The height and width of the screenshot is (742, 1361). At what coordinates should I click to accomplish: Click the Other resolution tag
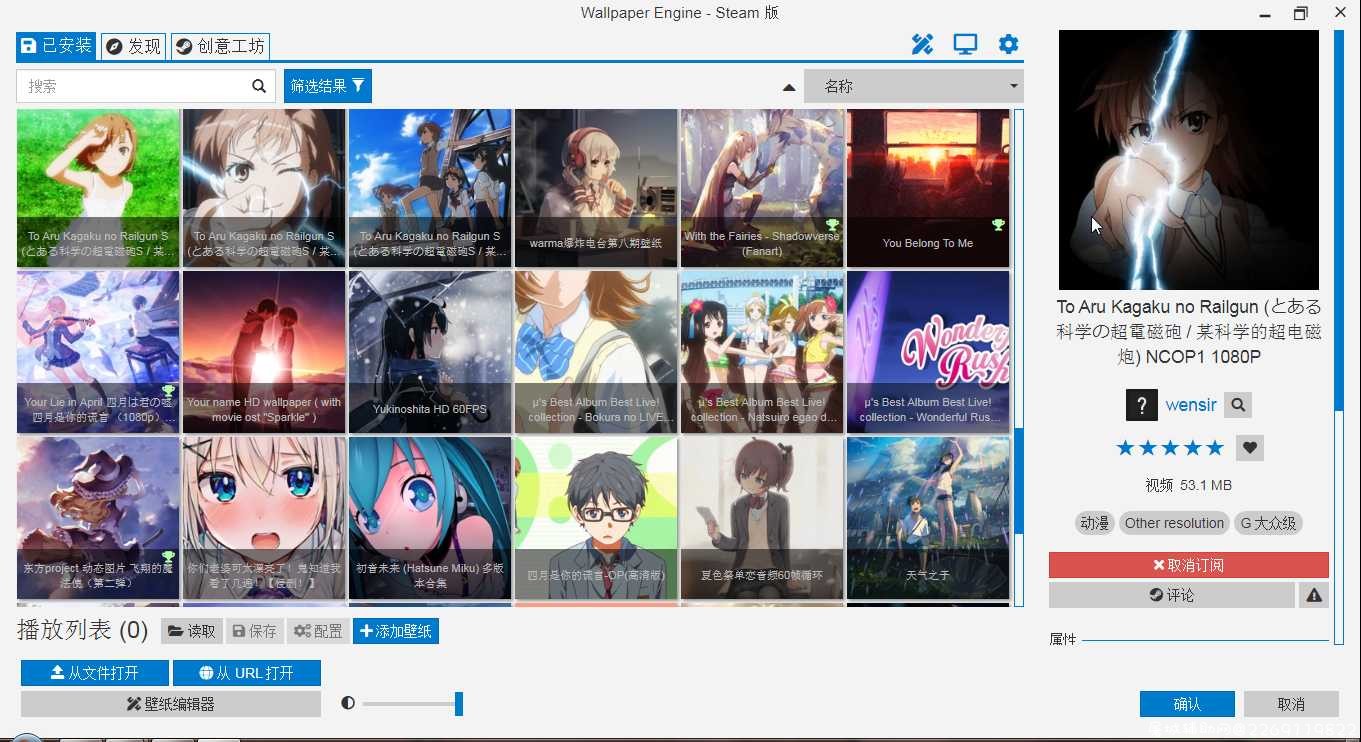pyautogui.click(x=1174, y=523)
